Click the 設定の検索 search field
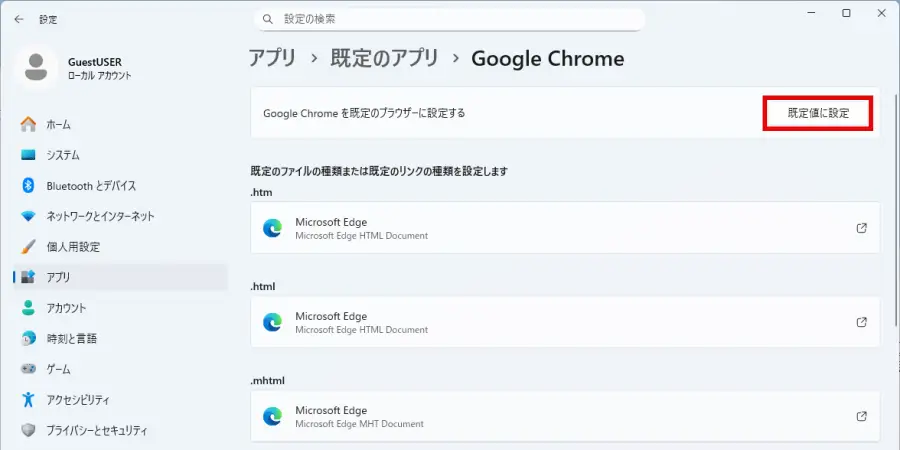 click(x=449, y=20)
